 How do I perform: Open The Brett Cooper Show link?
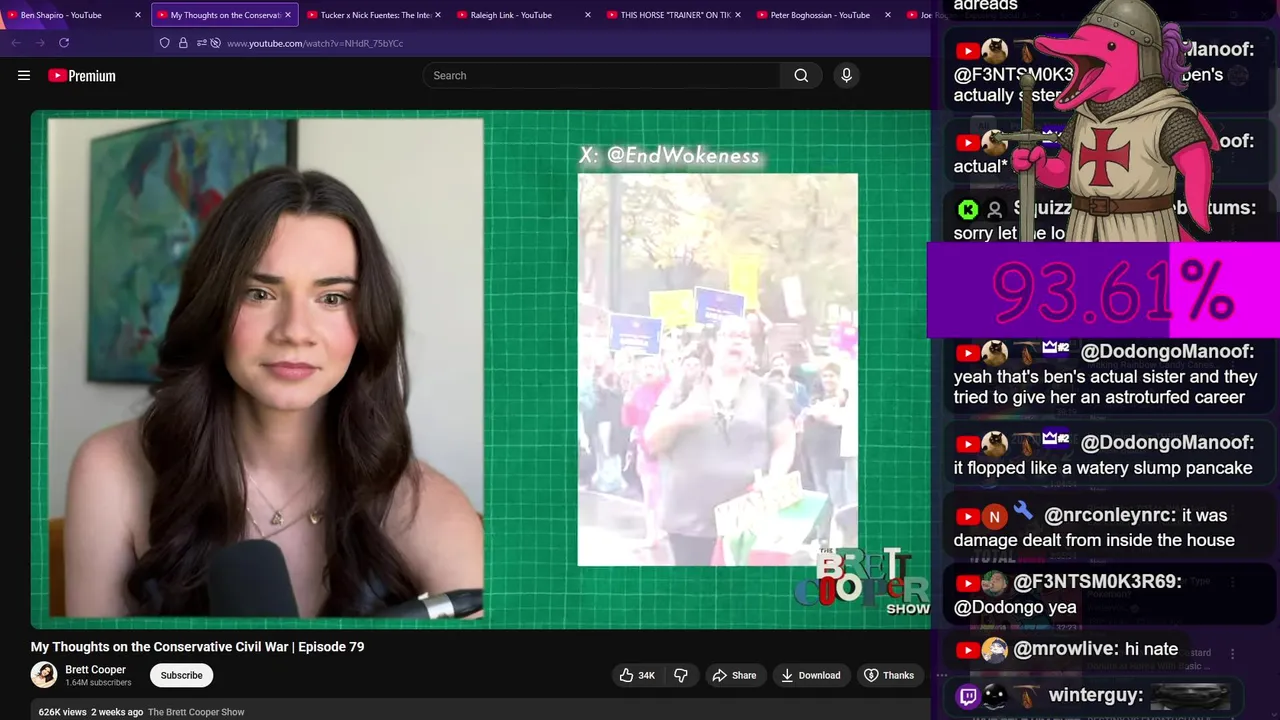tap(196, 712)
